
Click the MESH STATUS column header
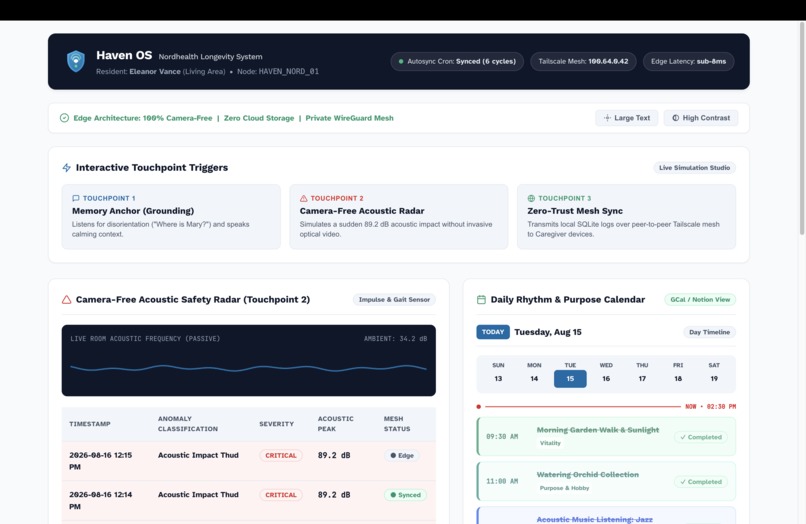click(397, 424)
